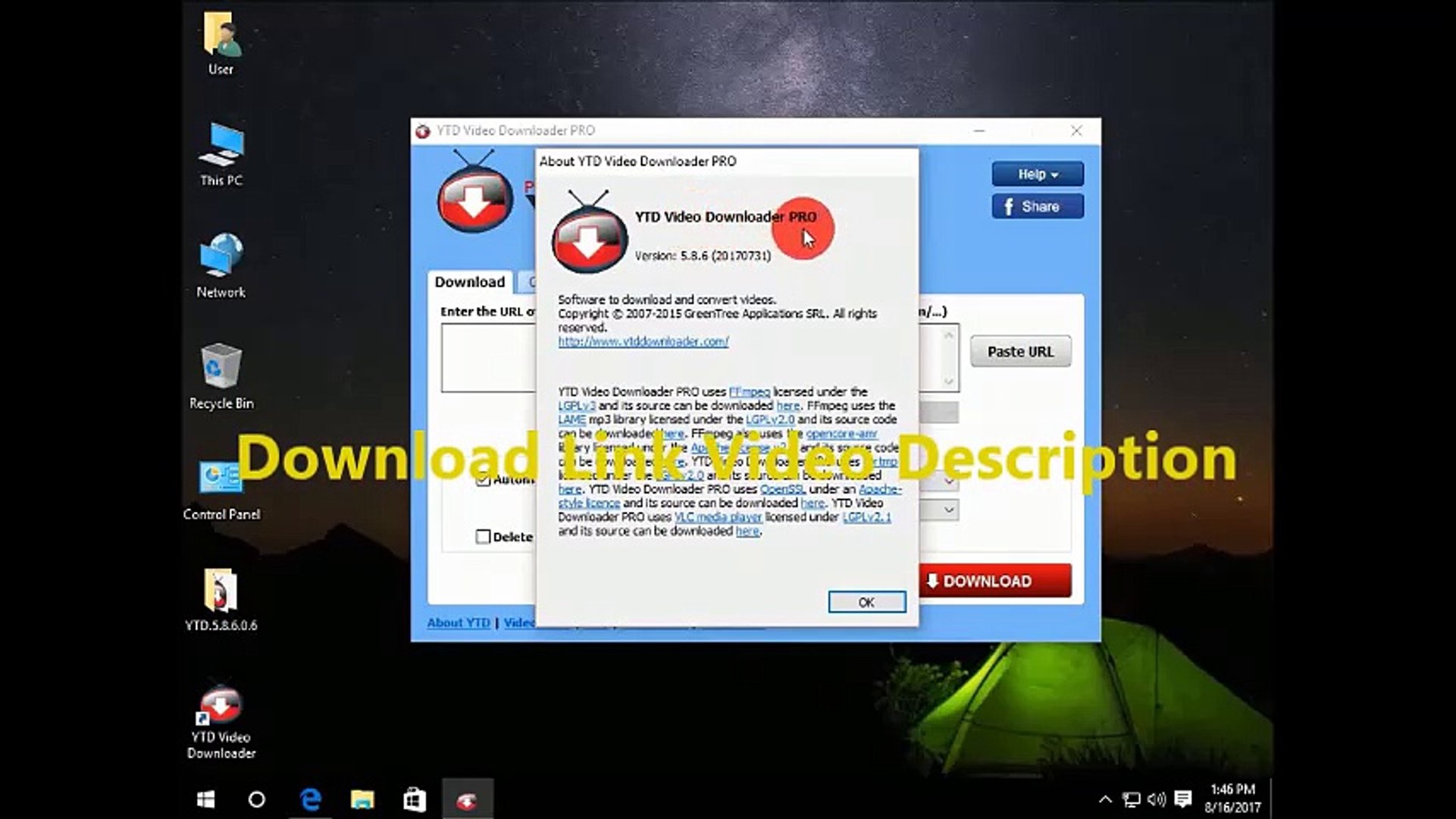Click Show Desktop strip at taskbar end
The width and height of the screenshot is (1456, 819).
click(1270, 799)
